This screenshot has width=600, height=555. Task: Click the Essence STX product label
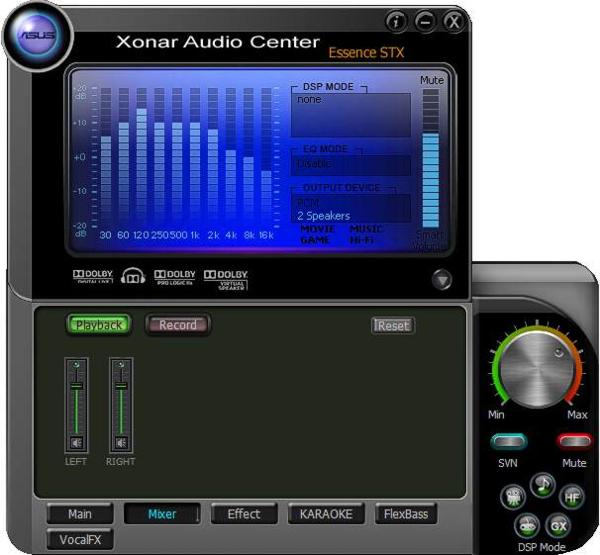[366, 53]
